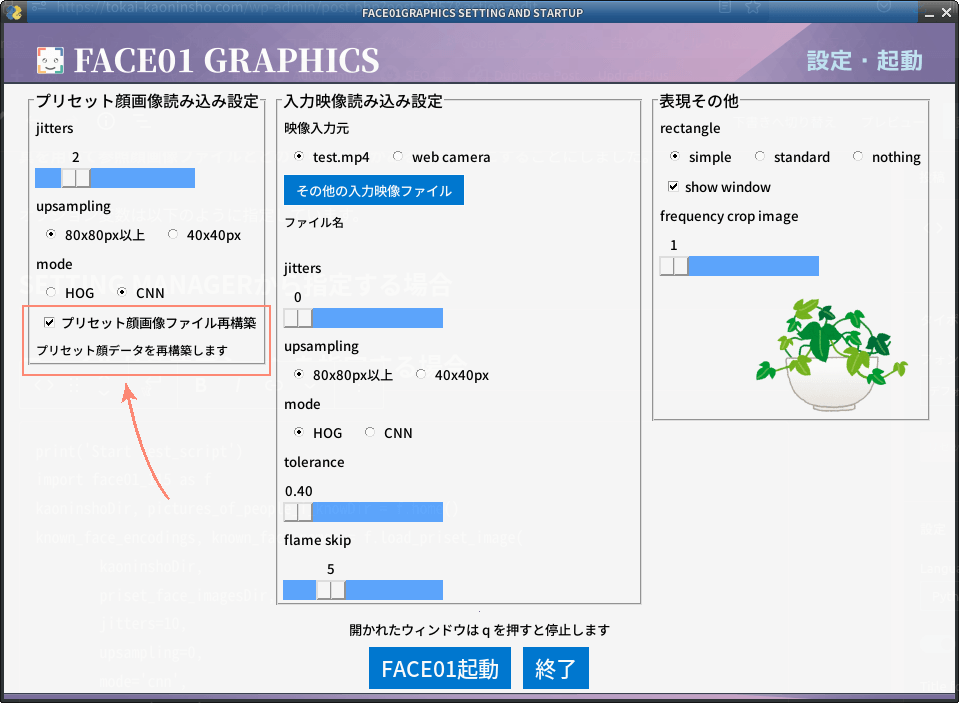The height and width of the screenshot is (703, 959).
Task: Click the 映像入力元 label
Action: coord(317,128)
